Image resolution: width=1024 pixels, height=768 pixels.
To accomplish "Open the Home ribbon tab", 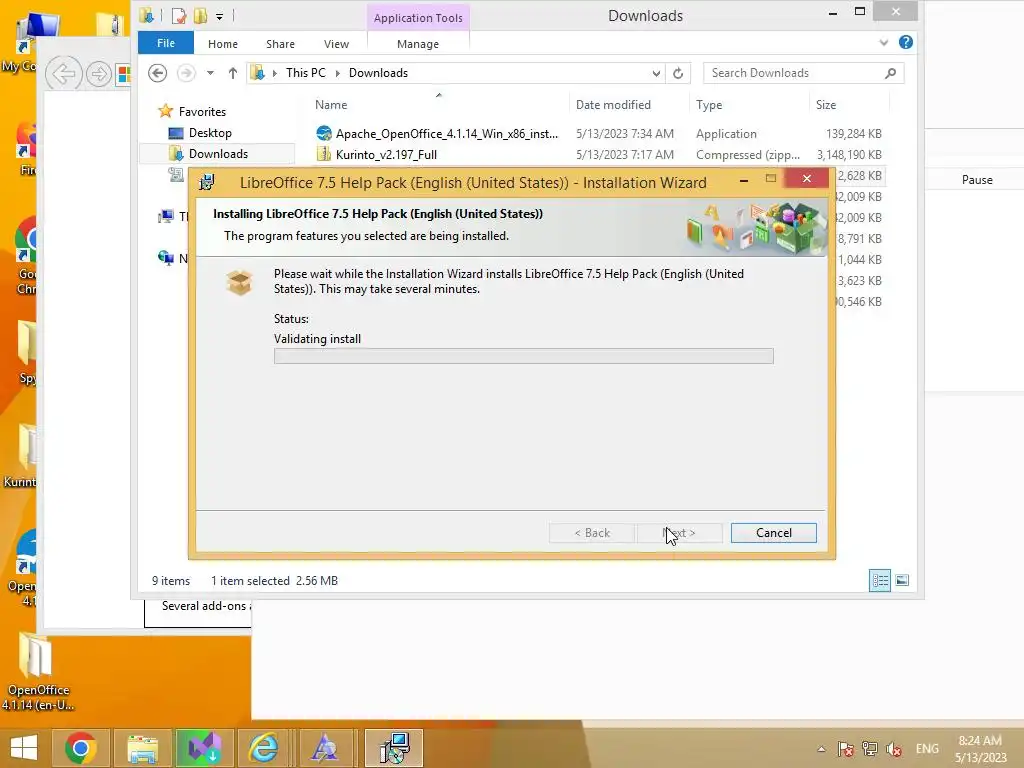I will tap(223, 44).
